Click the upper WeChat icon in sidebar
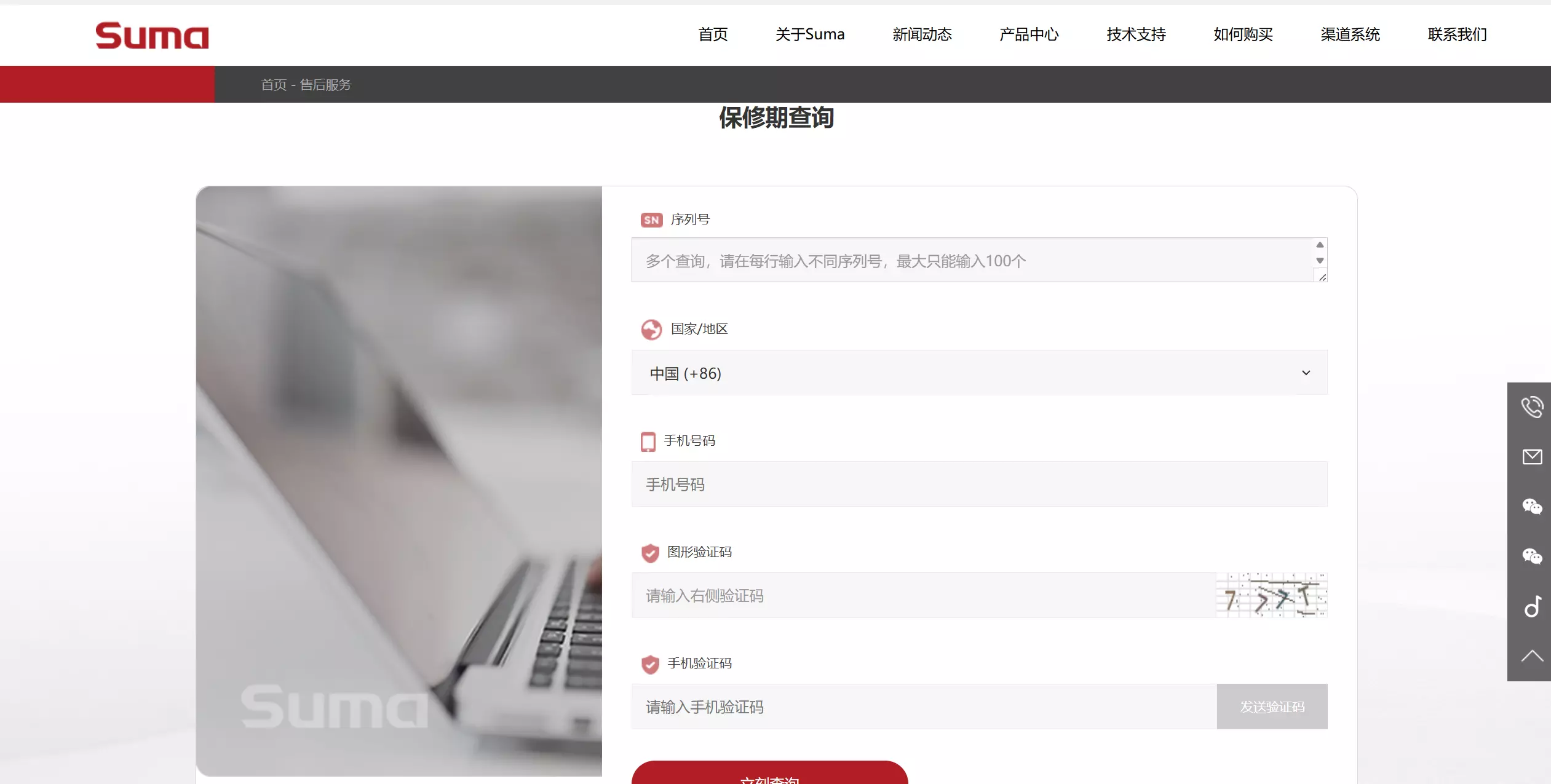 tap(1531, 507)
